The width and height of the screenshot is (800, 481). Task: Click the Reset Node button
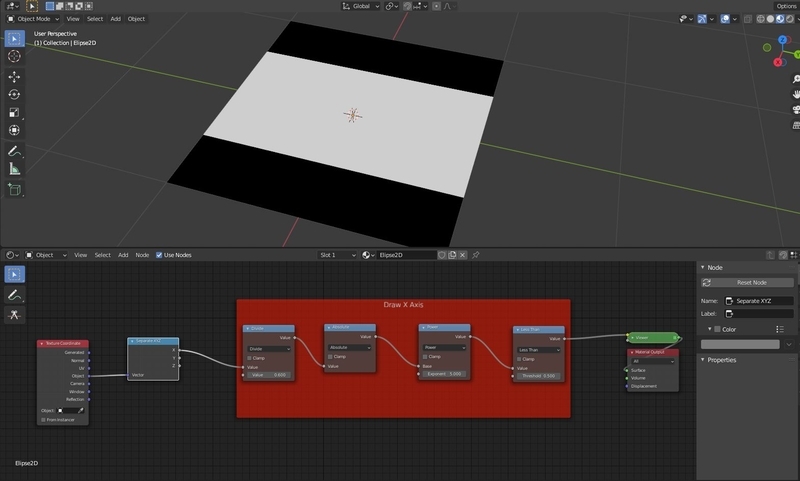coord(747,283)
